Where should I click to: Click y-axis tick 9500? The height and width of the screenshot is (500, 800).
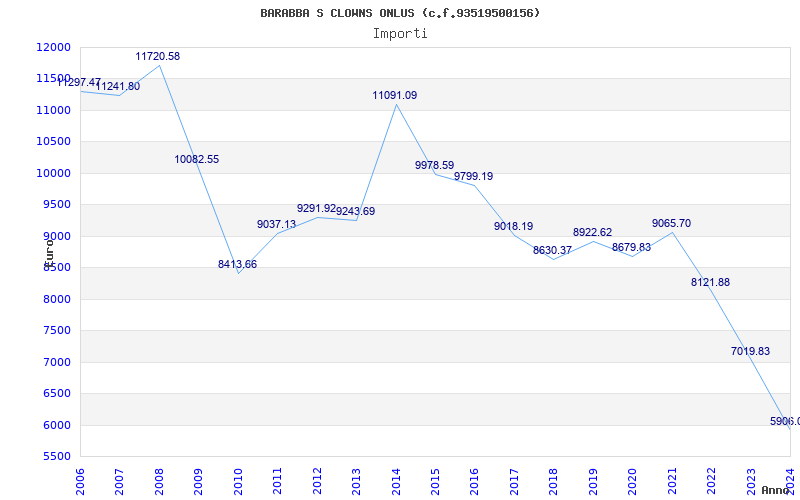pyautogui.click(x=57, y=205)
